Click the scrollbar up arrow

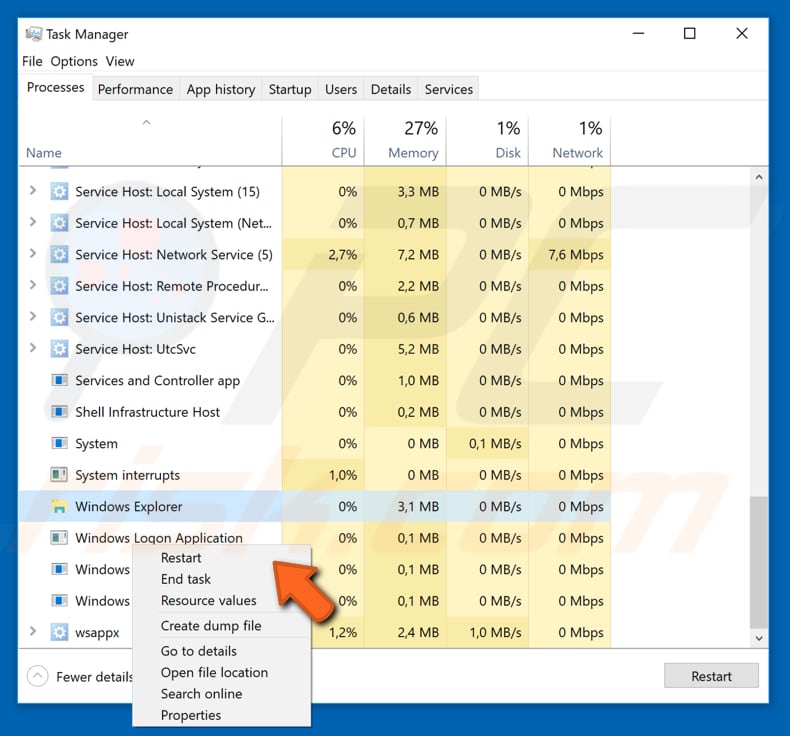[x=759, y=177]
